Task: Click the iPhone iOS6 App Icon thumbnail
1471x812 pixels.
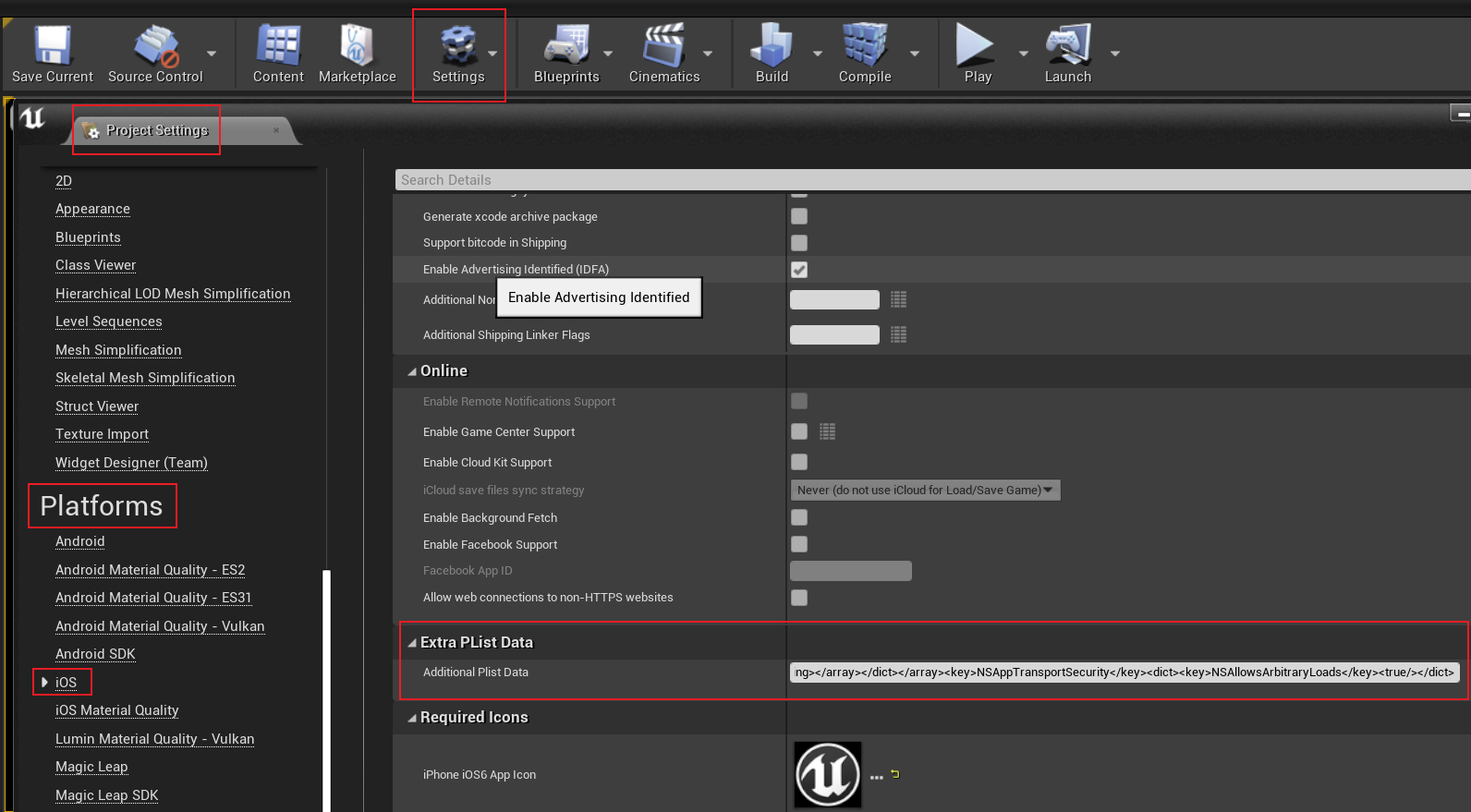Action: [827, 775]
